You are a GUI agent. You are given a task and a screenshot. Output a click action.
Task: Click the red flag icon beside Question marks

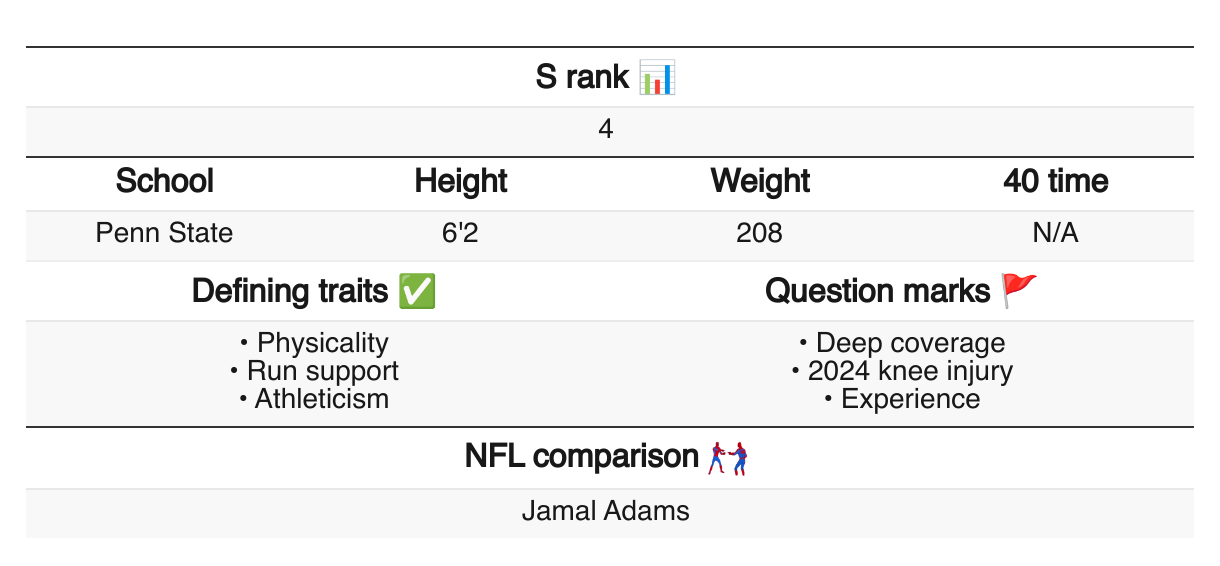pyautogui.click(x=1020, y=291)
